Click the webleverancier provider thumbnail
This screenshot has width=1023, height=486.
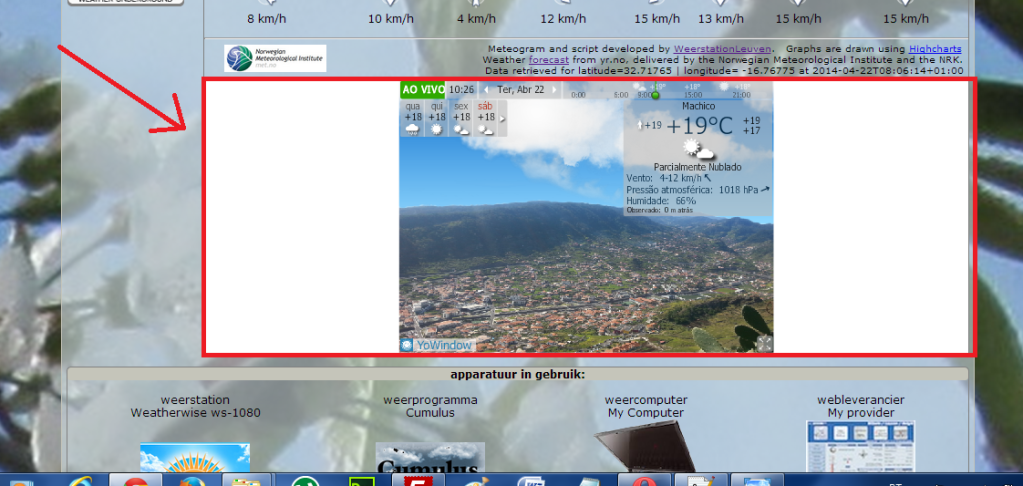[x=860, y=446]
